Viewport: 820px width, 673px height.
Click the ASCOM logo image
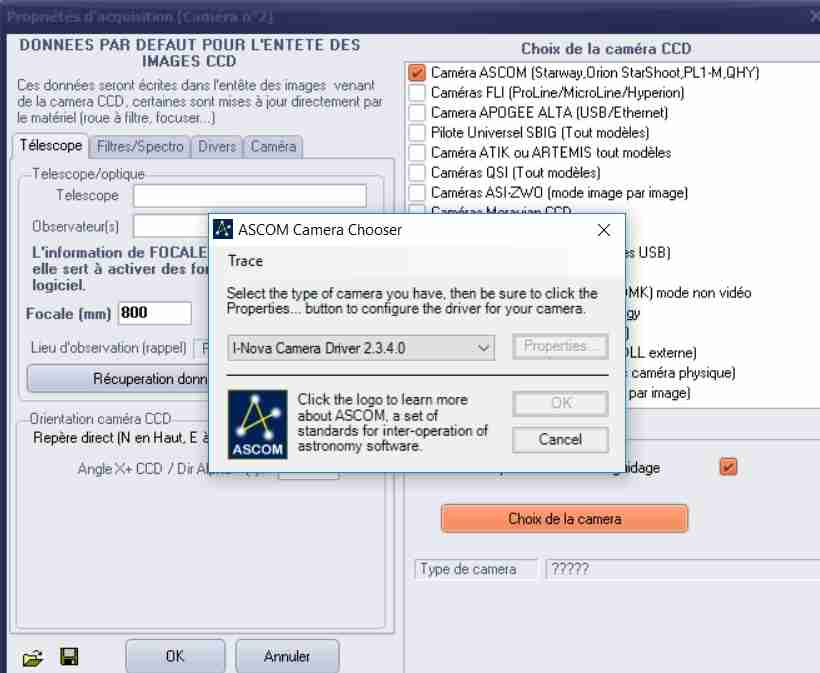pyautogui.click(x=256, y=424)
